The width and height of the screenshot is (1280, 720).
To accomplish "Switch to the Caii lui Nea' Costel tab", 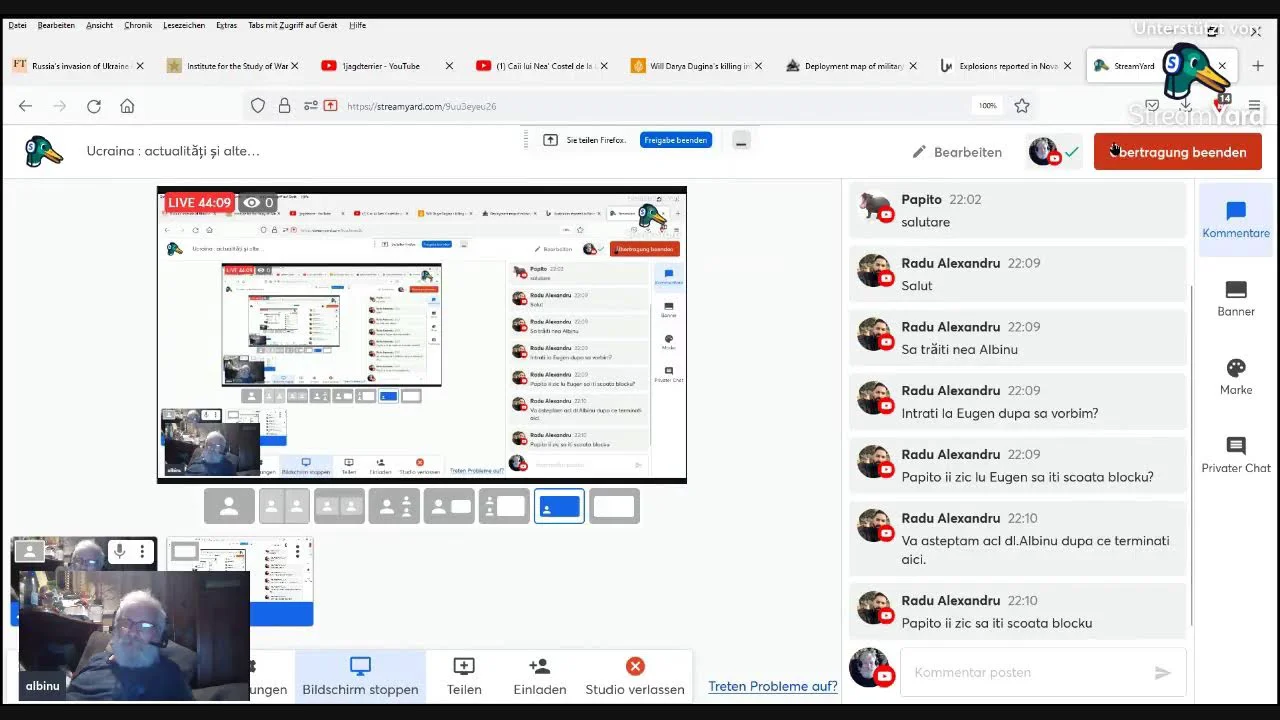I will 542,66.
